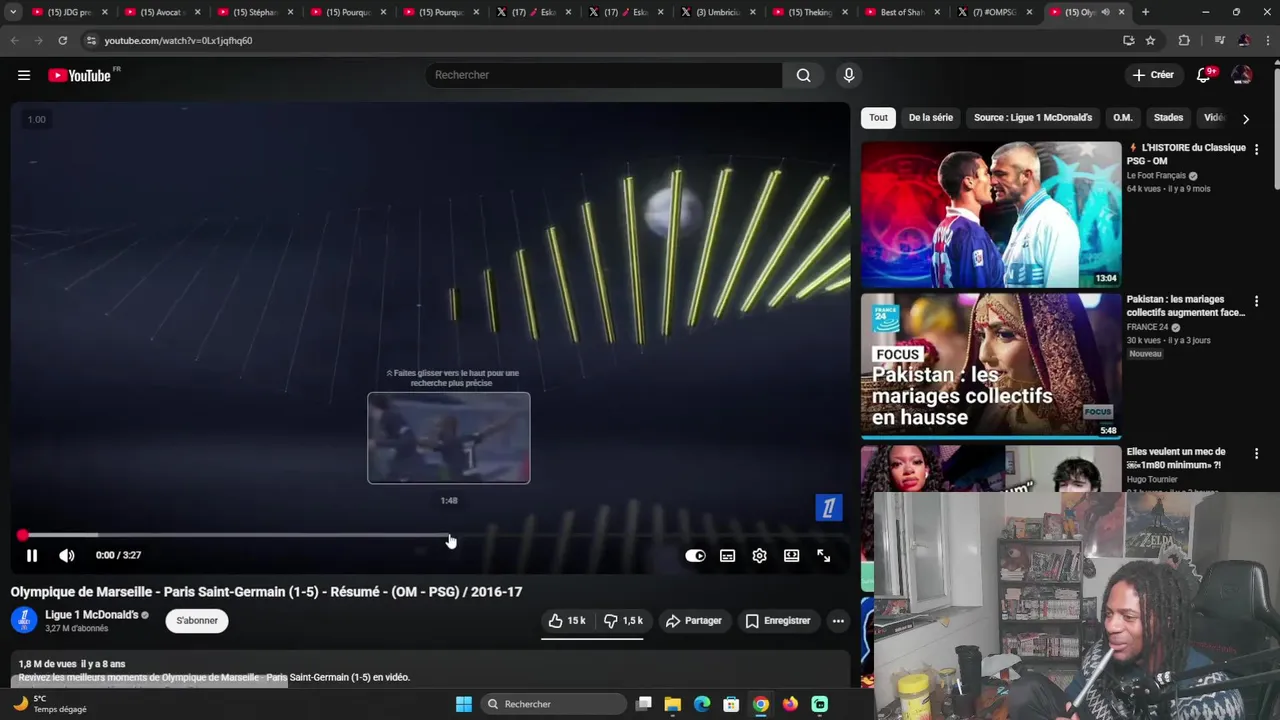Click the red playhead at video start
Image resolution: width=1280 pixels, height=720 pixels.
pyautogui.click(x=22, y=535)
